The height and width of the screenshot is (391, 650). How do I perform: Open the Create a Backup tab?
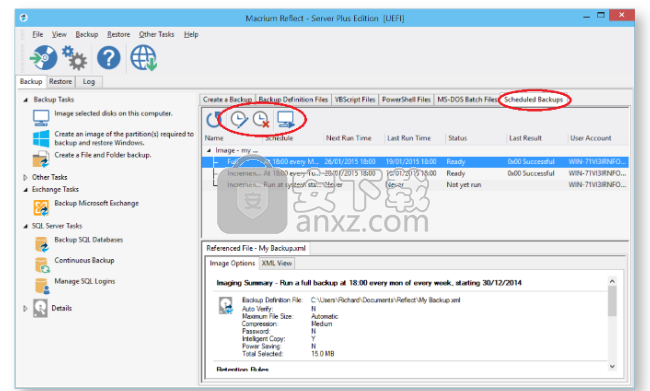(x=228, y=100)
